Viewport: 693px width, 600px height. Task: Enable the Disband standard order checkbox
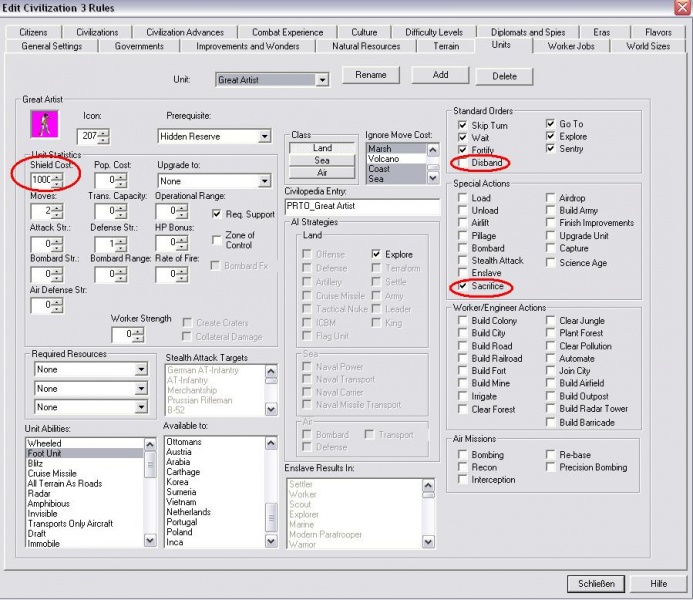pos(462,163)
